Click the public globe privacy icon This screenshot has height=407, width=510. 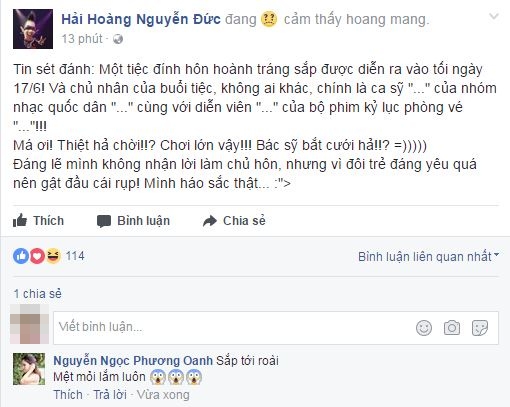[x=118, y=39]
